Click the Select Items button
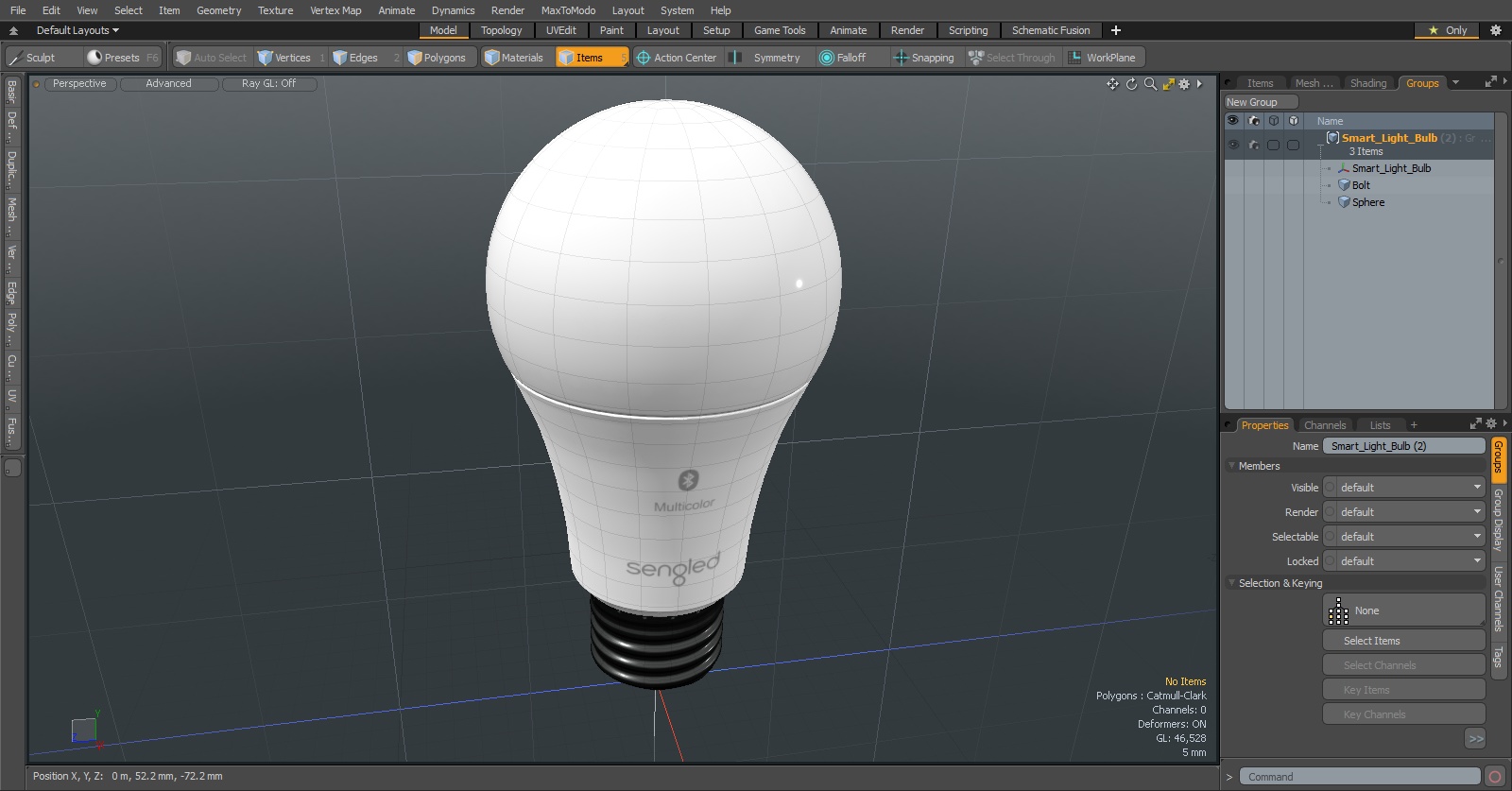Image resolution: width=1512 pixels, height=791 pixels. coord(1403,641)
